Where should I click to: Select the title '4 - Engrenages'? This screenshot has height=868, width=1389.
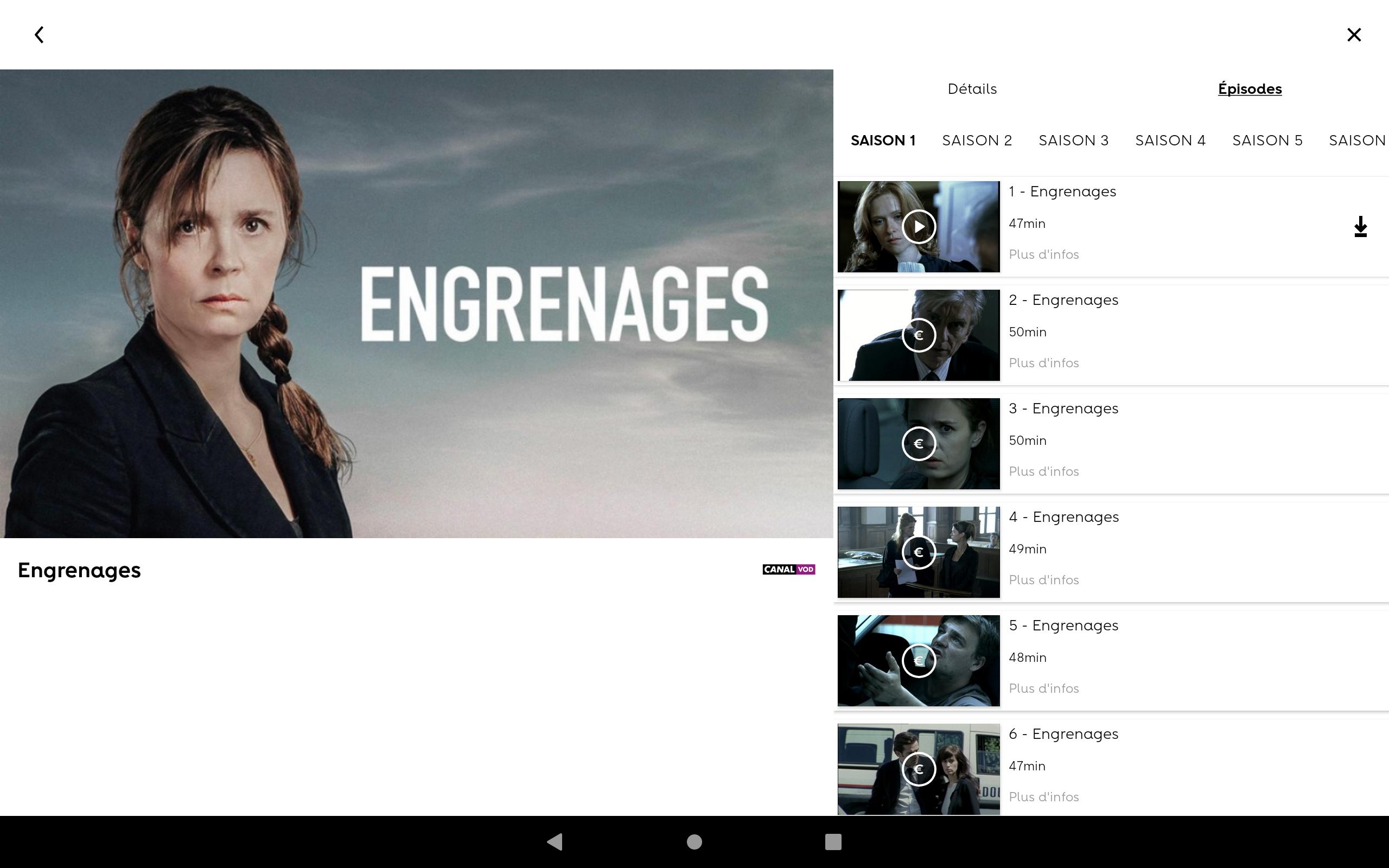coord(1063,517)
